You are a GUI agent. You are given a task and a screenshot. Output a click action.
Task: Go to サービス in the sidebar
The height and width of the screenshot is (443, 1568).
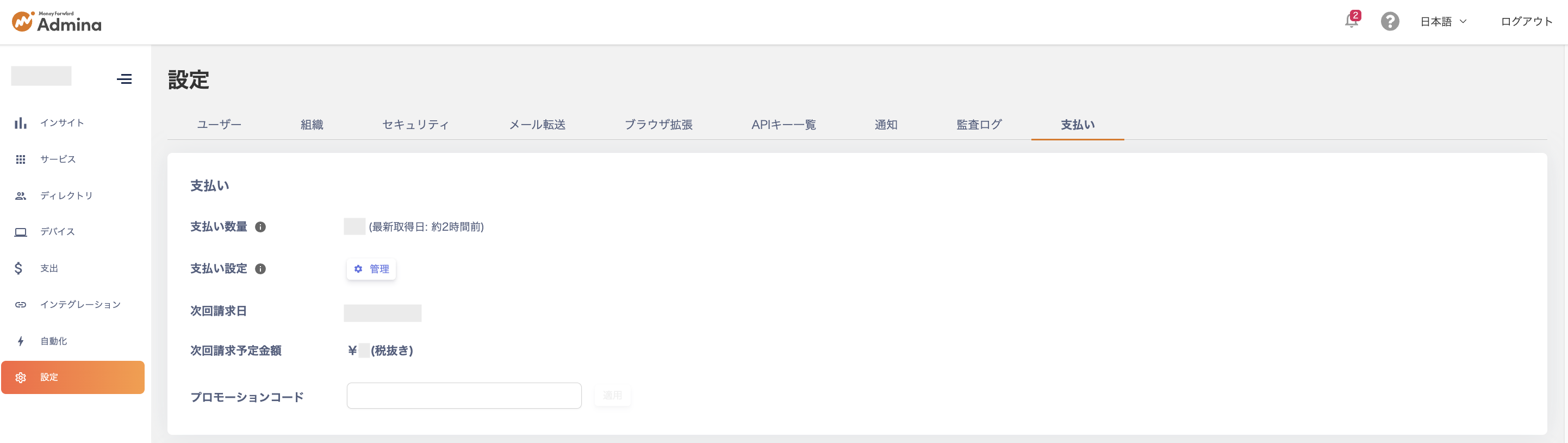coord(58,159)
